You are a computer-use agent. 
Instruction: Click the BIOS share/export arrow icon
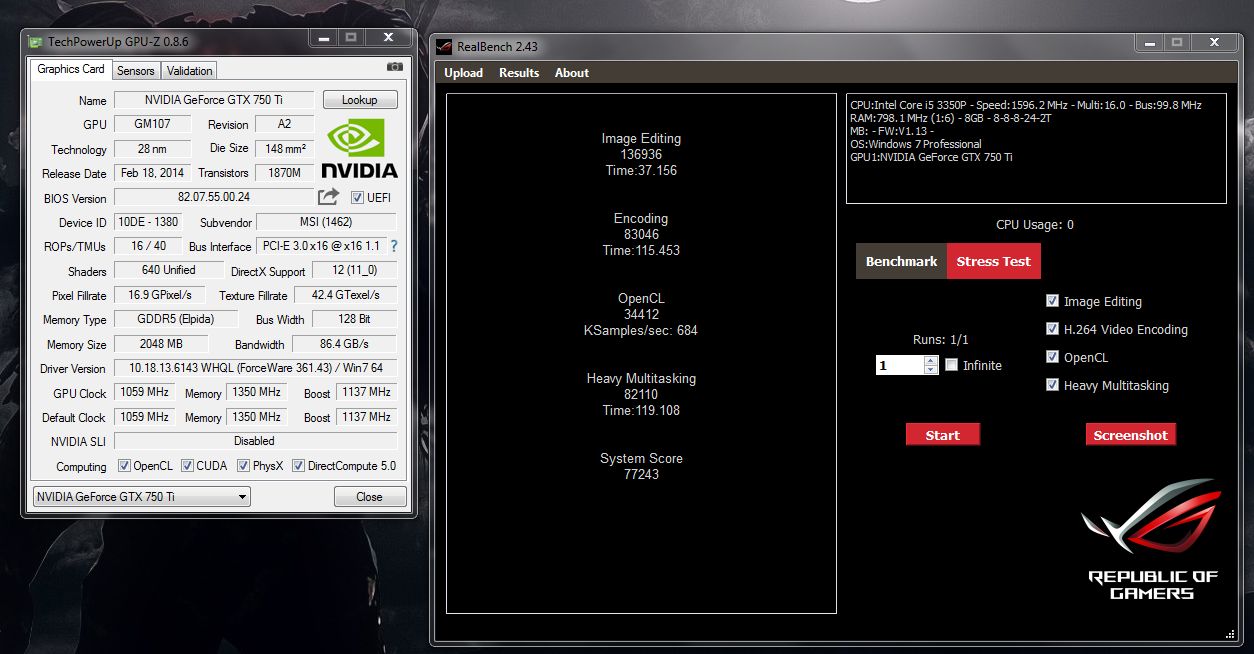pyautogui.click(x=329, y=197)
